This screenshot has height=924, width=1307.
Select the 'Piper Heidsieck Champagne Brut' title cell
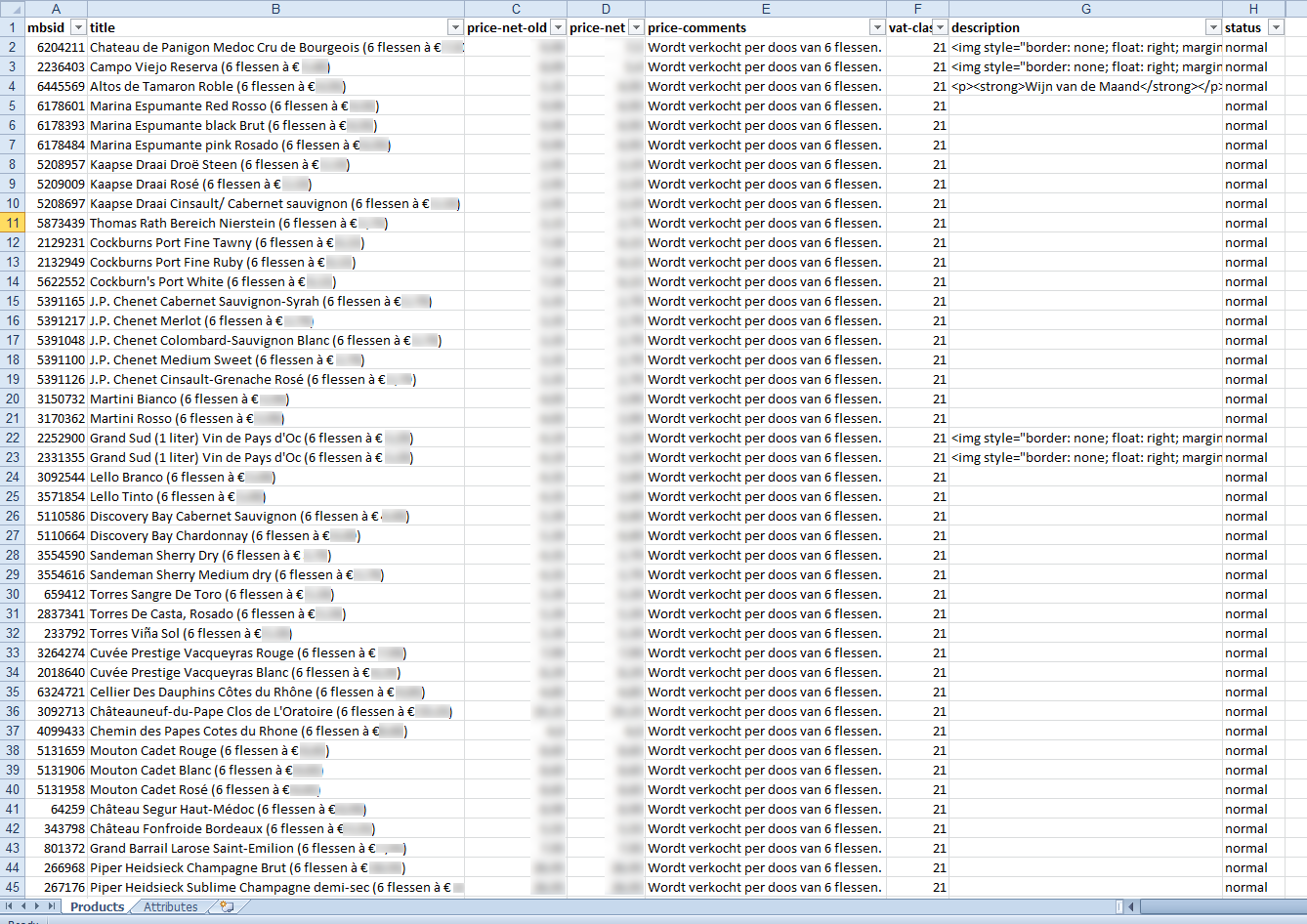[275, 867]
